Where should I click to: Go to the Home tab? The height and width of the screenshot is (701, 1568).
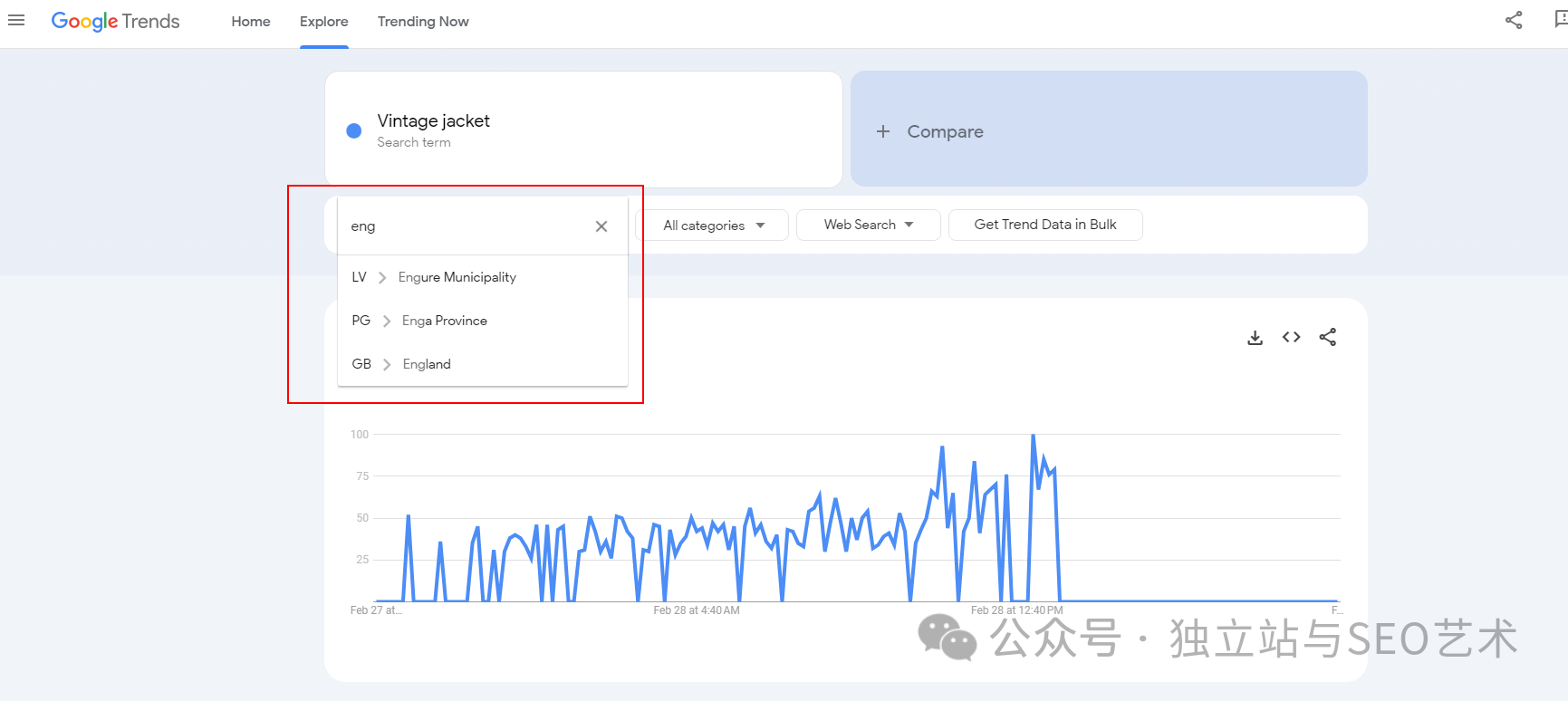[251, 22]
